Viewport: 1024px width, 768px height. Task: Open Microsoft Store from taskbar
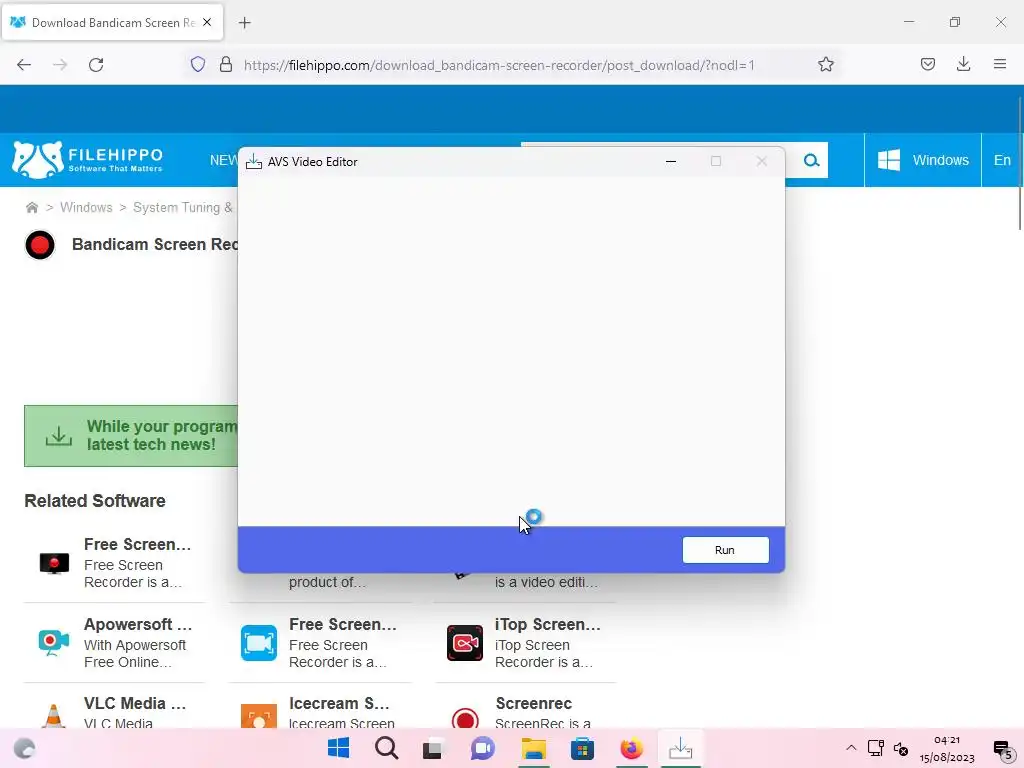pos(583,748)
